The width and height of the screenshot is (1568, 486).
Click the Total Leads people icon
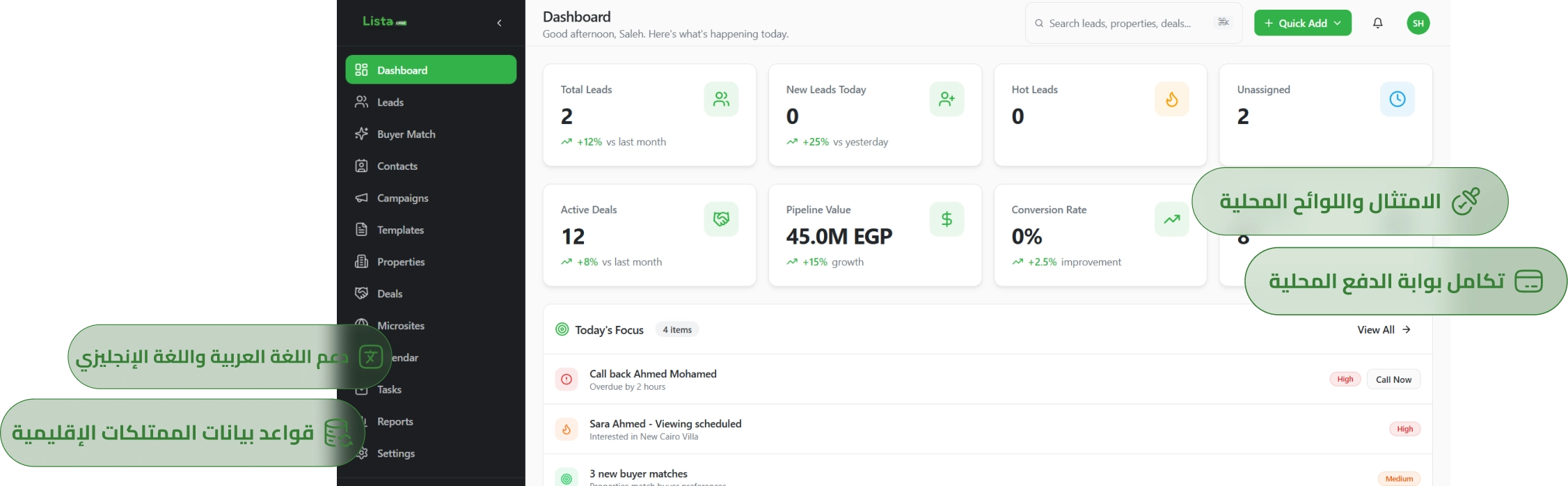[x=721, y=100]
